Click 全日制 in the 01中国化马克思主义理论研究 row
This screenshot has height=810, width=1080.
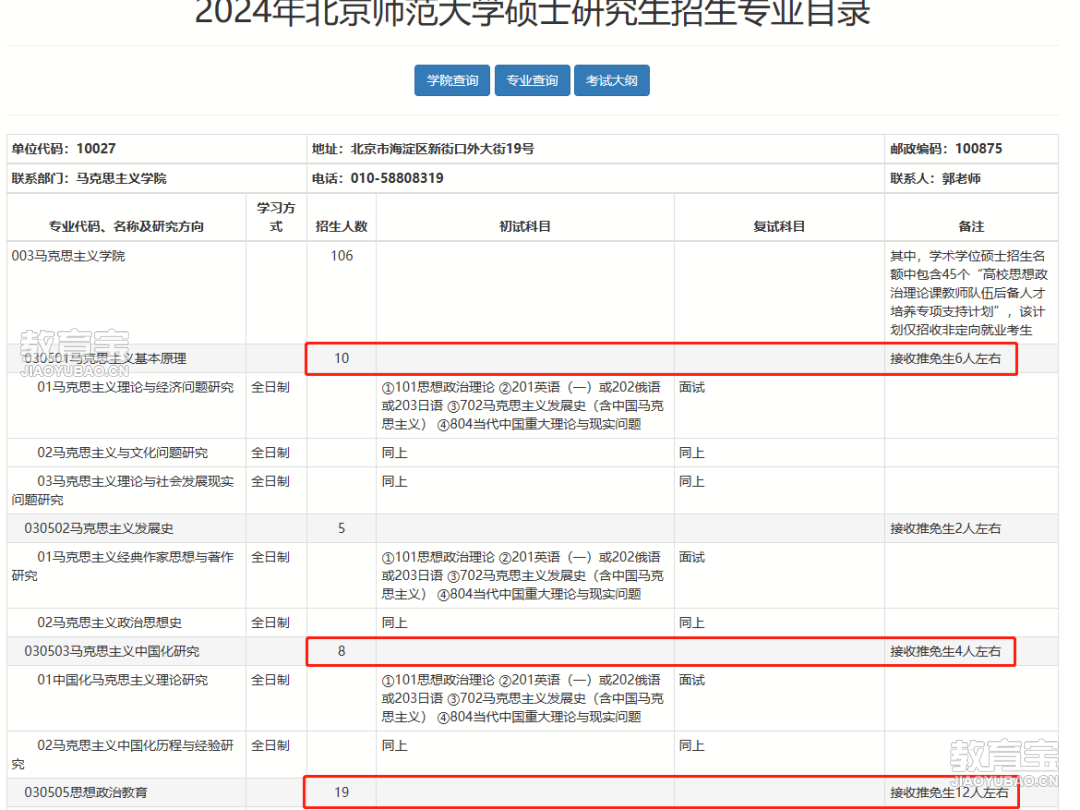pyautogui.click(x=270, y=680)
